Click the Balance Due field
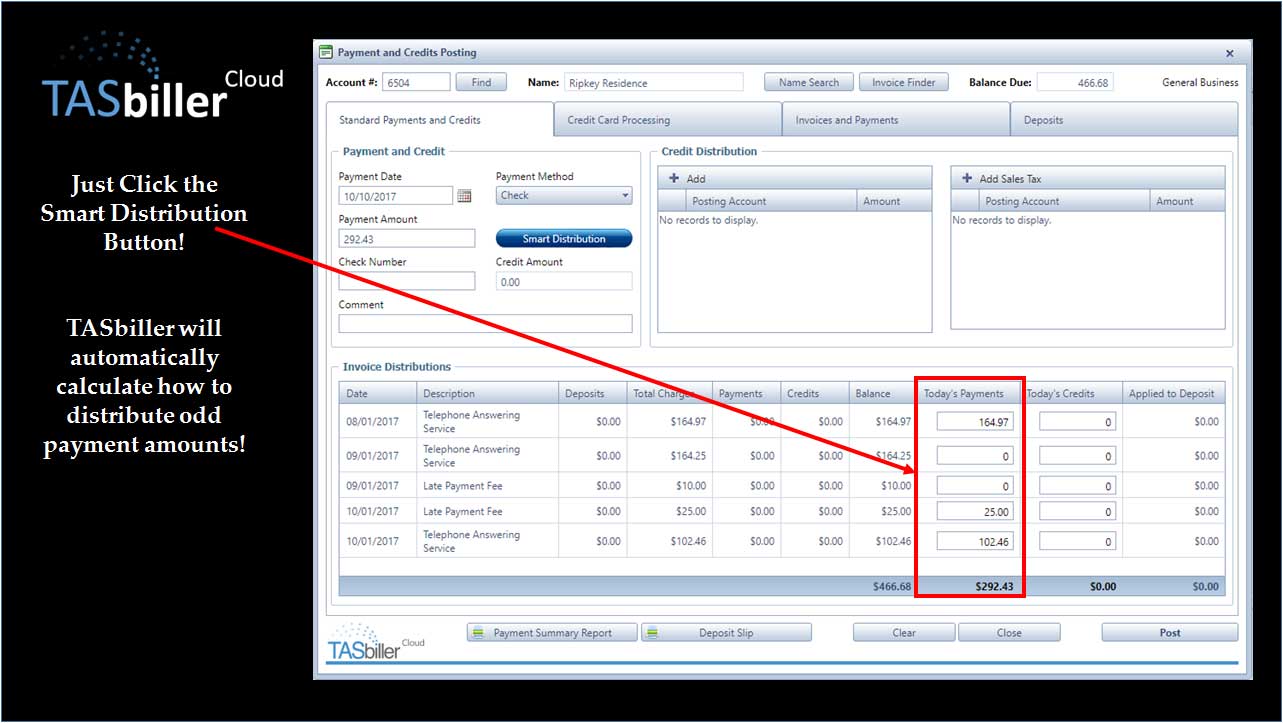Screen dimensions: 1283x723 coord(1075,82)
